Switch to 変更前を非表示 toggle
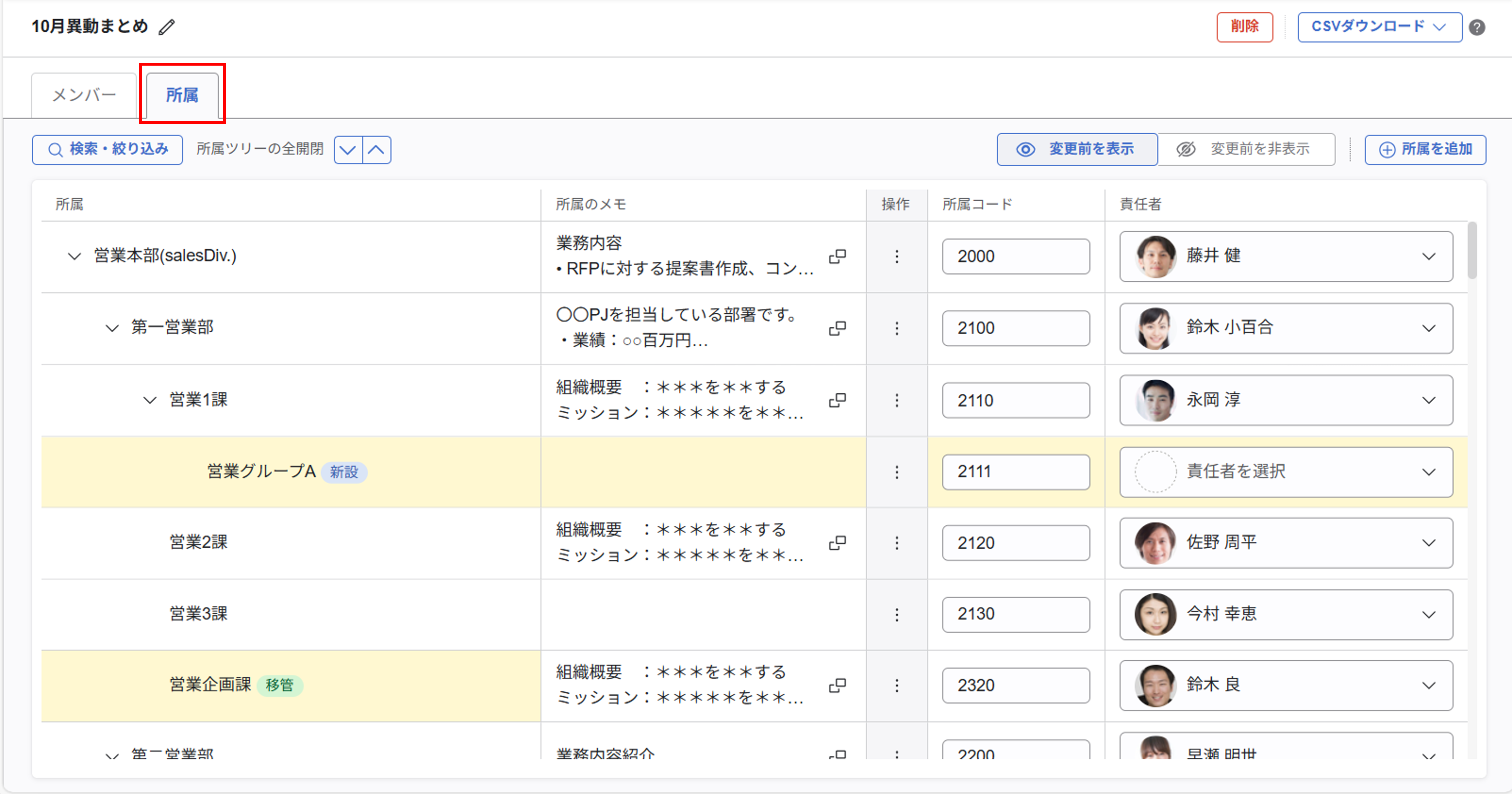This screenshot has height=794, width=1512. (x=1246, y=150)
